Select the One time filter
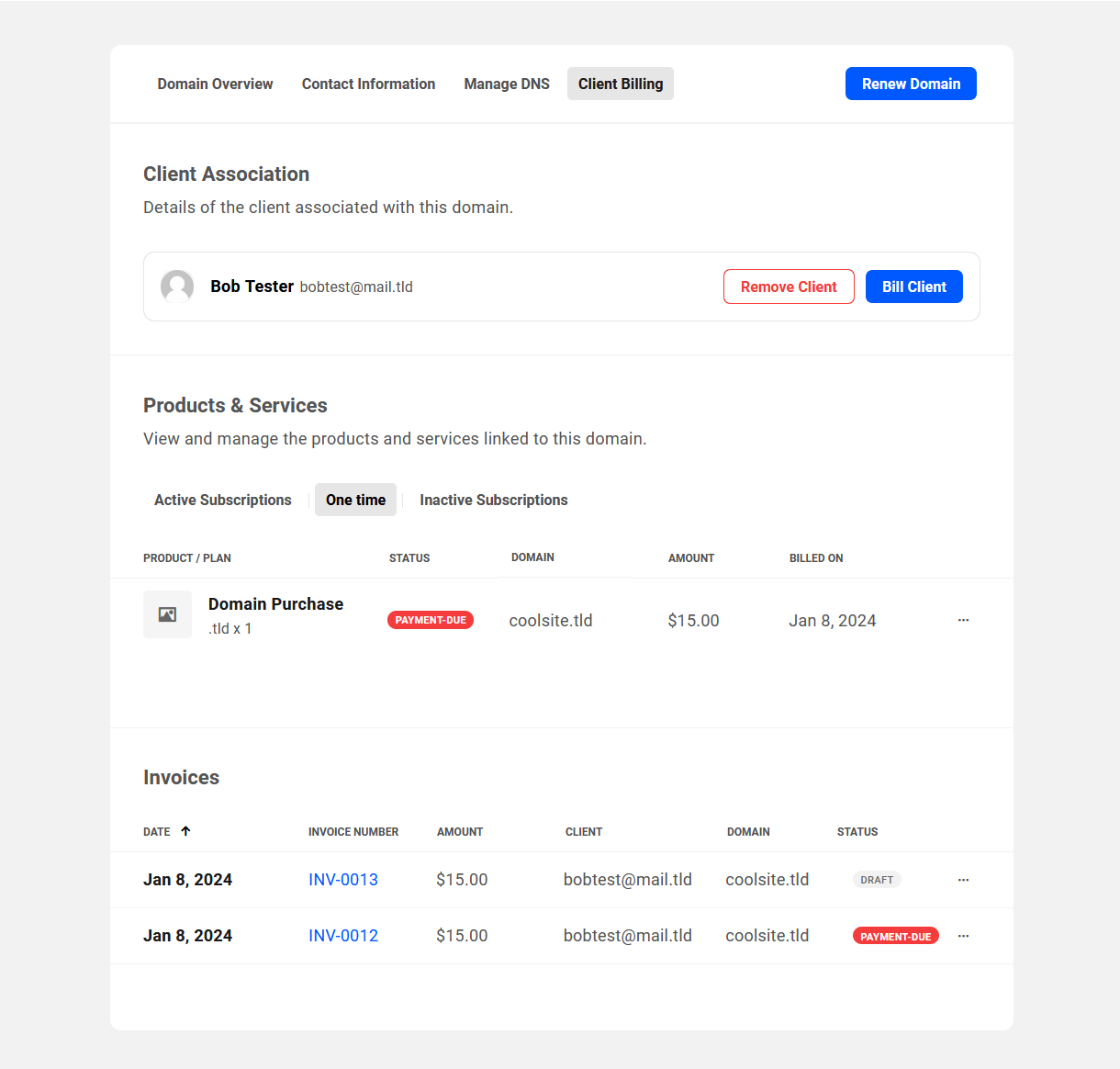1120x1069 pixels. click(x=355, y=500)
